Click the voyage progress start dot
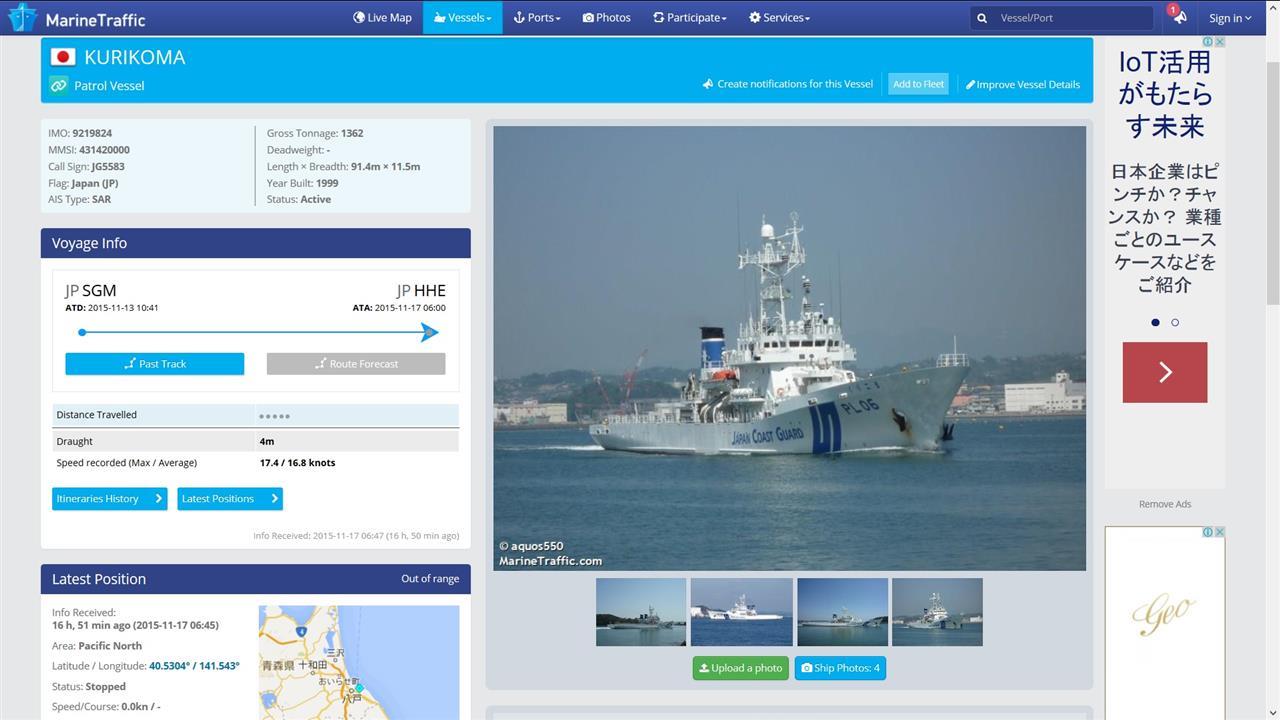Viewport: 1280px width, 720px height. coord(82,332)
